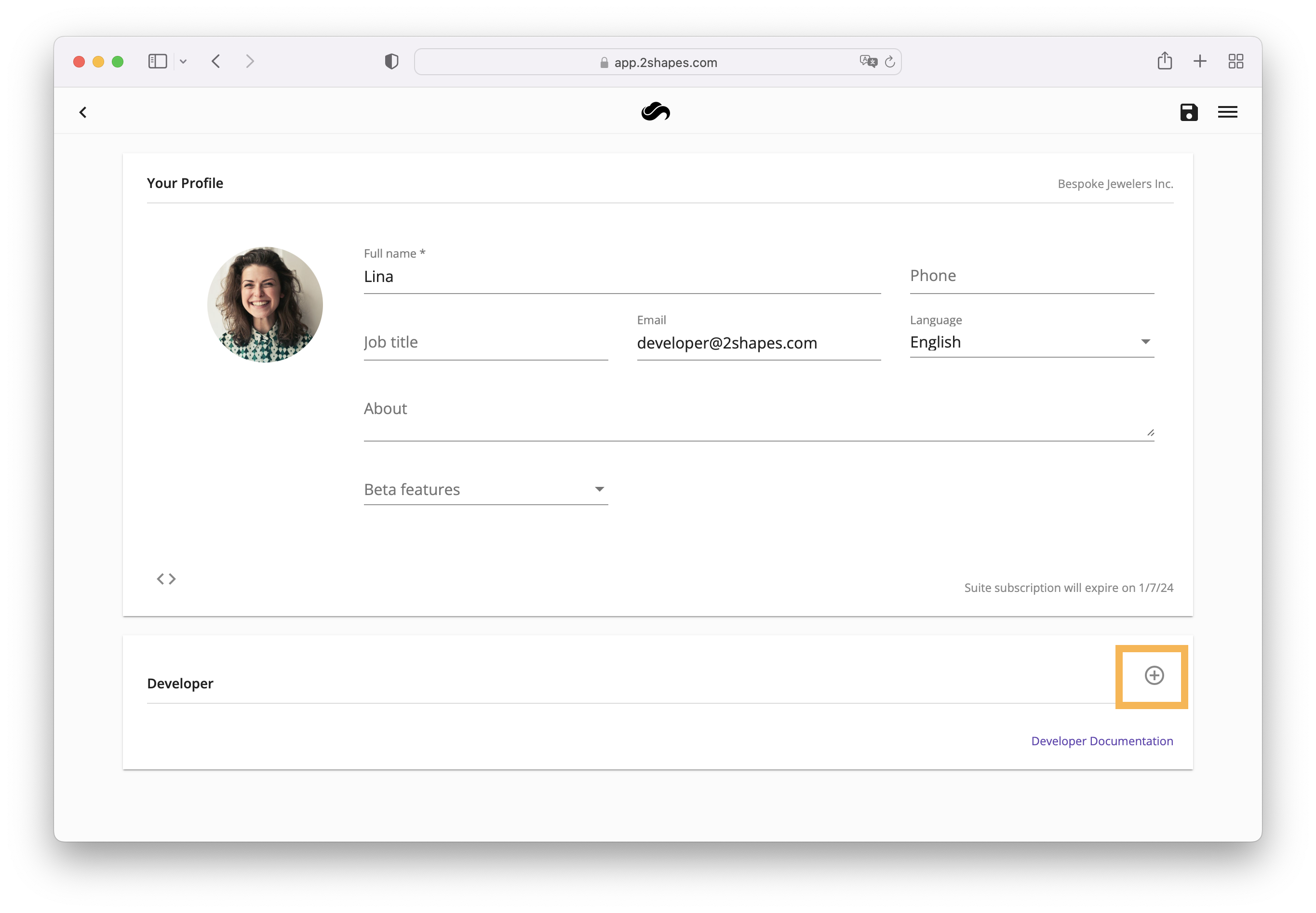Screen dimensions: 1316x913
Task: Click the About text area
Action: pyautogui.click(x=759, y=417)
